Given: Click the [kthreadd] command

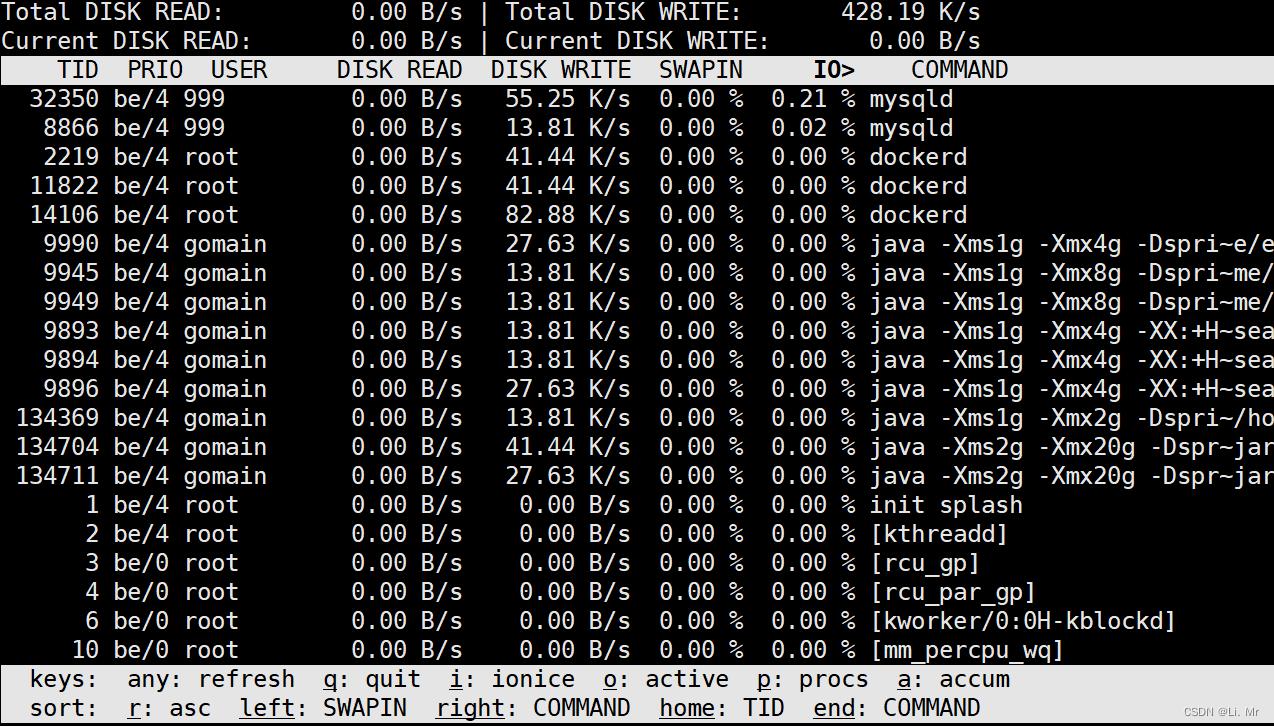Looking at the screenshot, I should point(939,534).
